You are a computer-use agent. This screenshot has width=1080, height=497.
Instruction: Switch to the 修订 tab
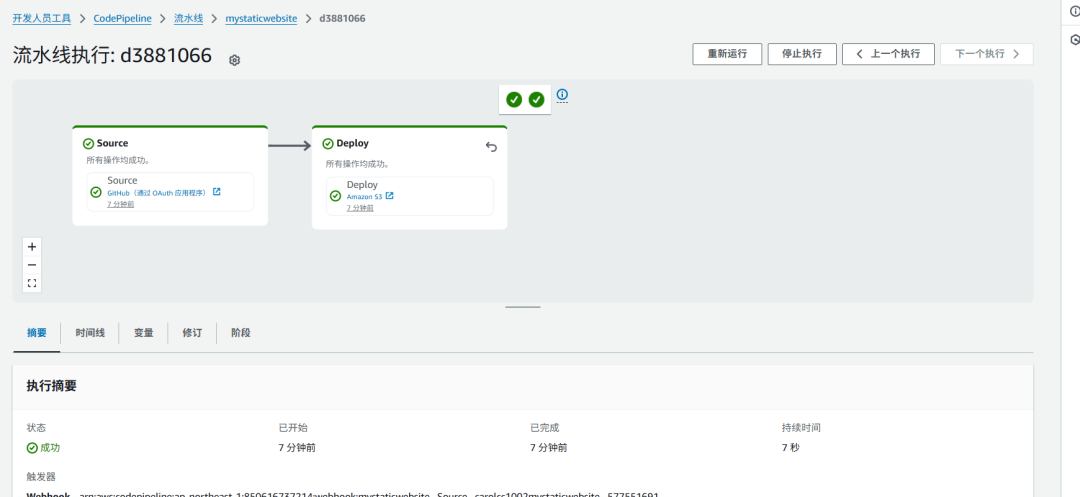(192, 332)
